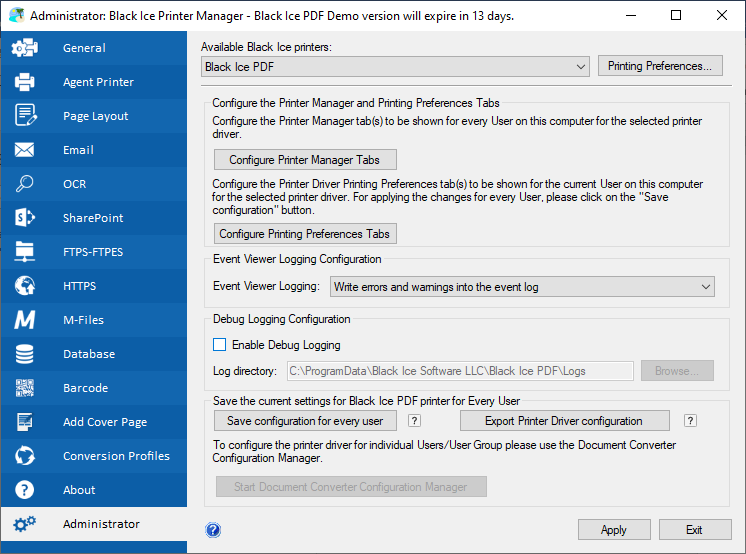
Task: Click Configure Printer Manager Tabs button
Action: click(305, 160)
